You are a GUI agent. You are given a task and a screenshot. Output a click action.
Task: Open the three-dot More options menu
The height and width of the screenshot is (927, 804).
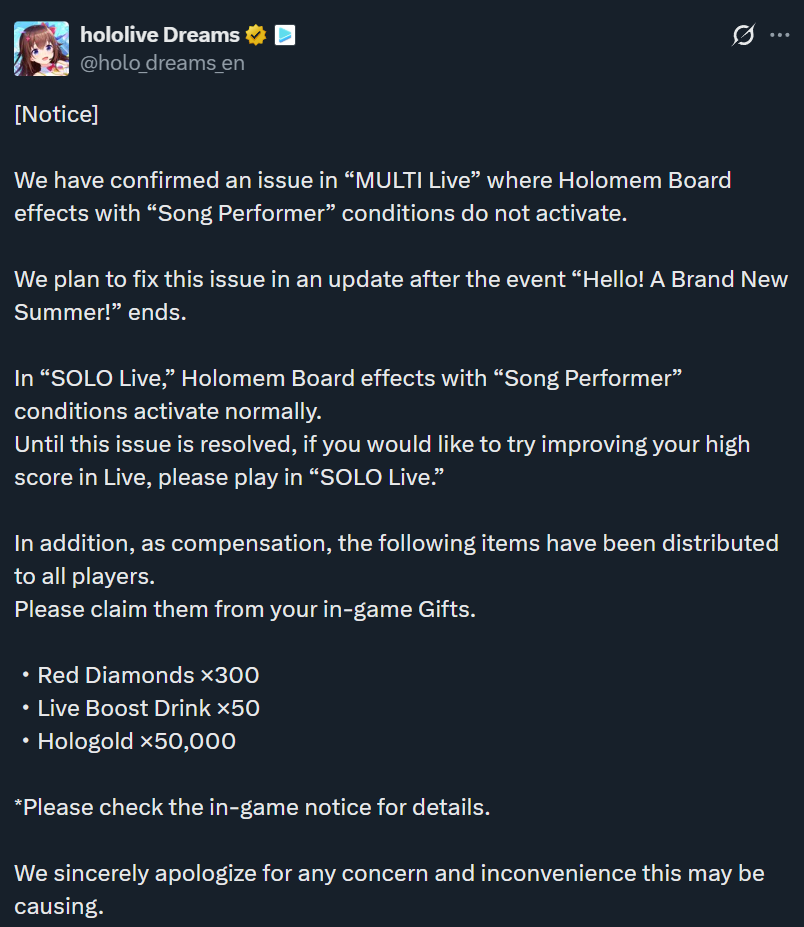(x=780, y=35)
